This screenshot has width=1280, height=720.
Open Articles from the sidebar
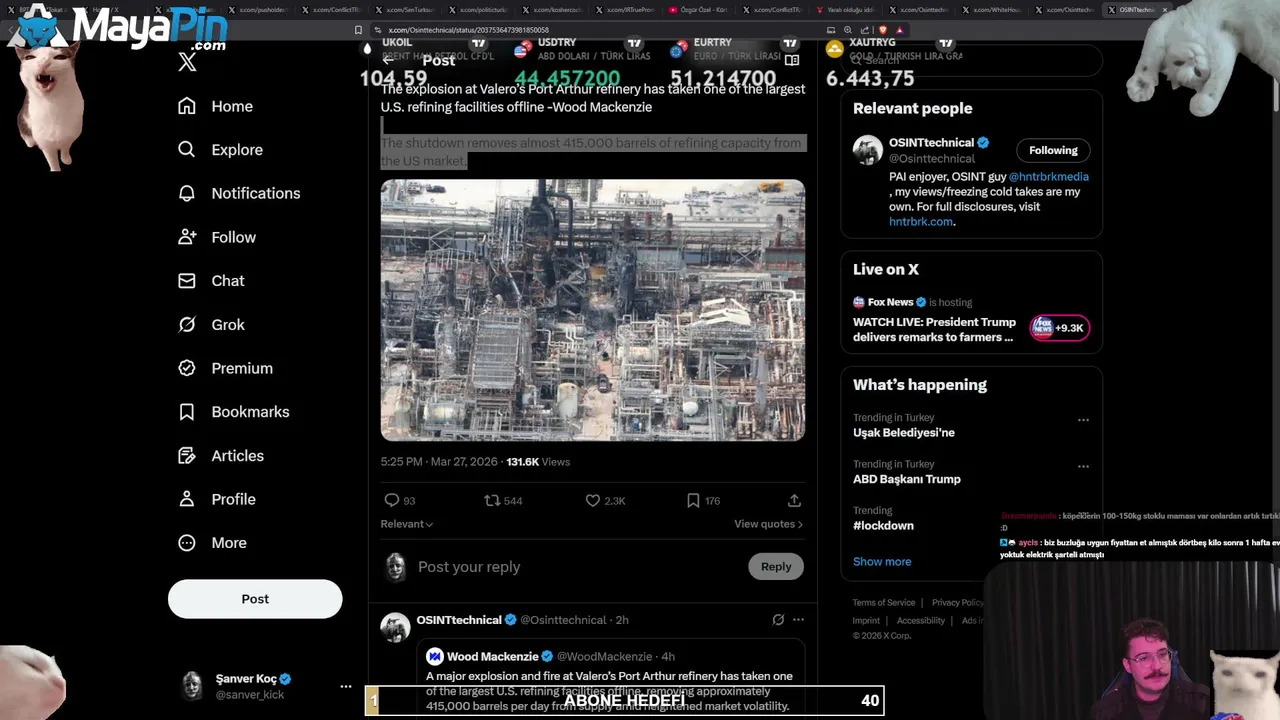click(220, 455)
